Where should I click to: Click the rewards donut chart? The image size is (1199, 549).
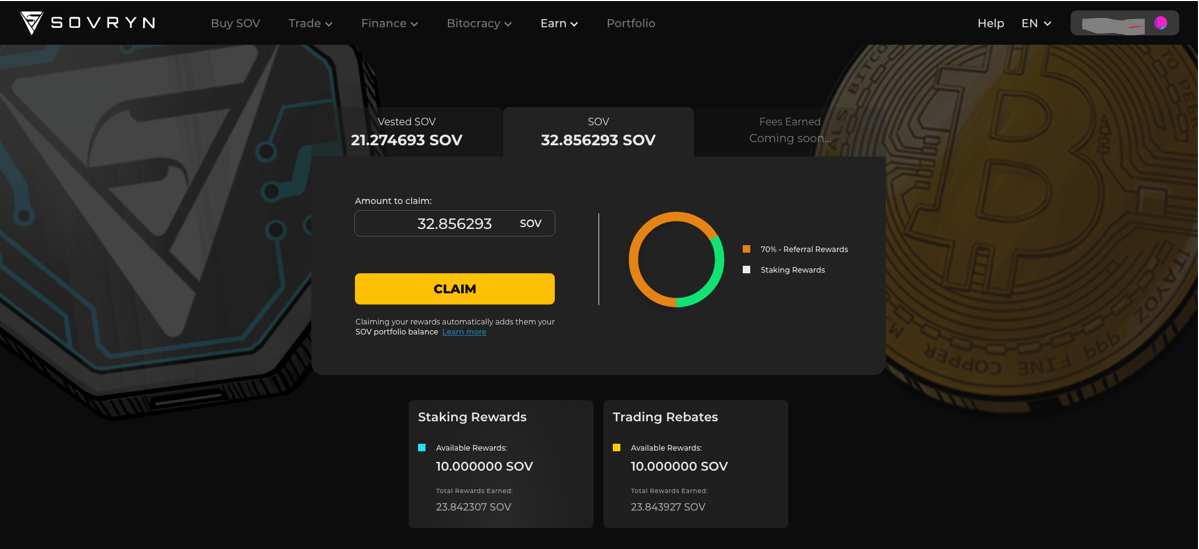coord(676,259)
